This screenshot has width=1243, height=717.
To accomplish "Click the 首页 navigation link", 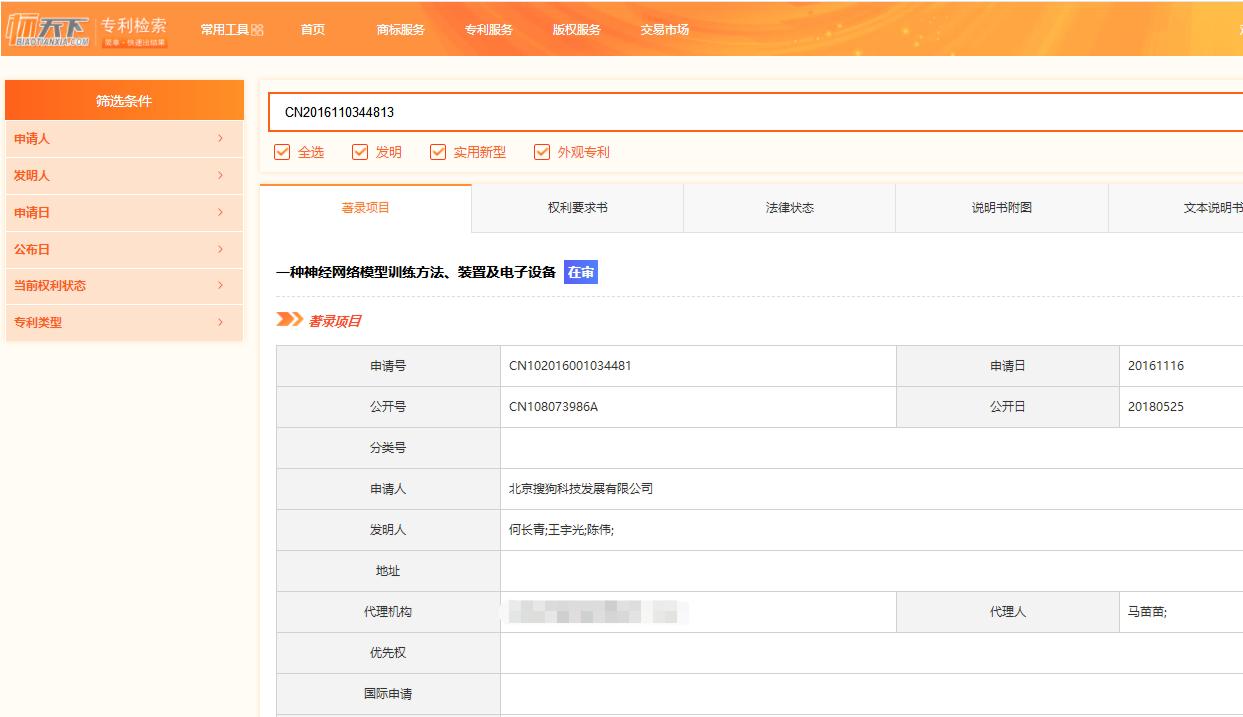I will pyautogui.click(x=312, y=29).
